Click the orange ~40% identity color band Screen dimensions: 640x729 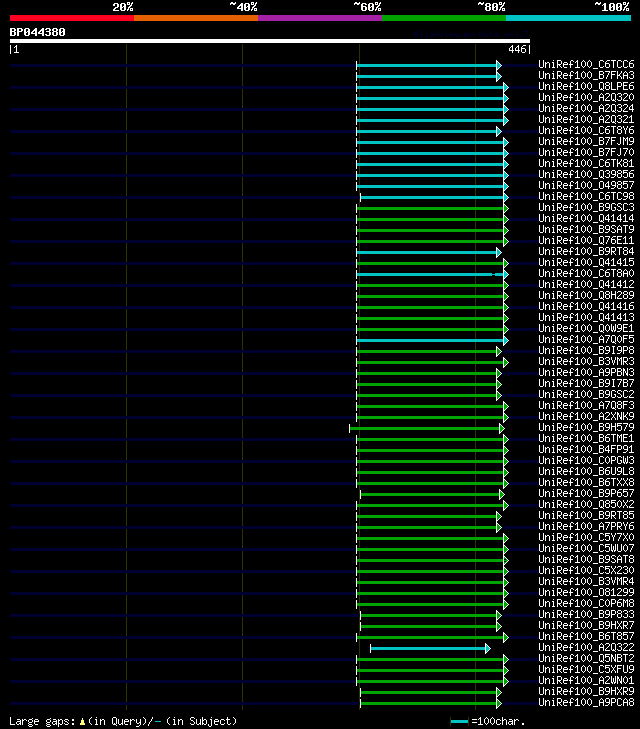pyautogui.click(x=196, y=18)
